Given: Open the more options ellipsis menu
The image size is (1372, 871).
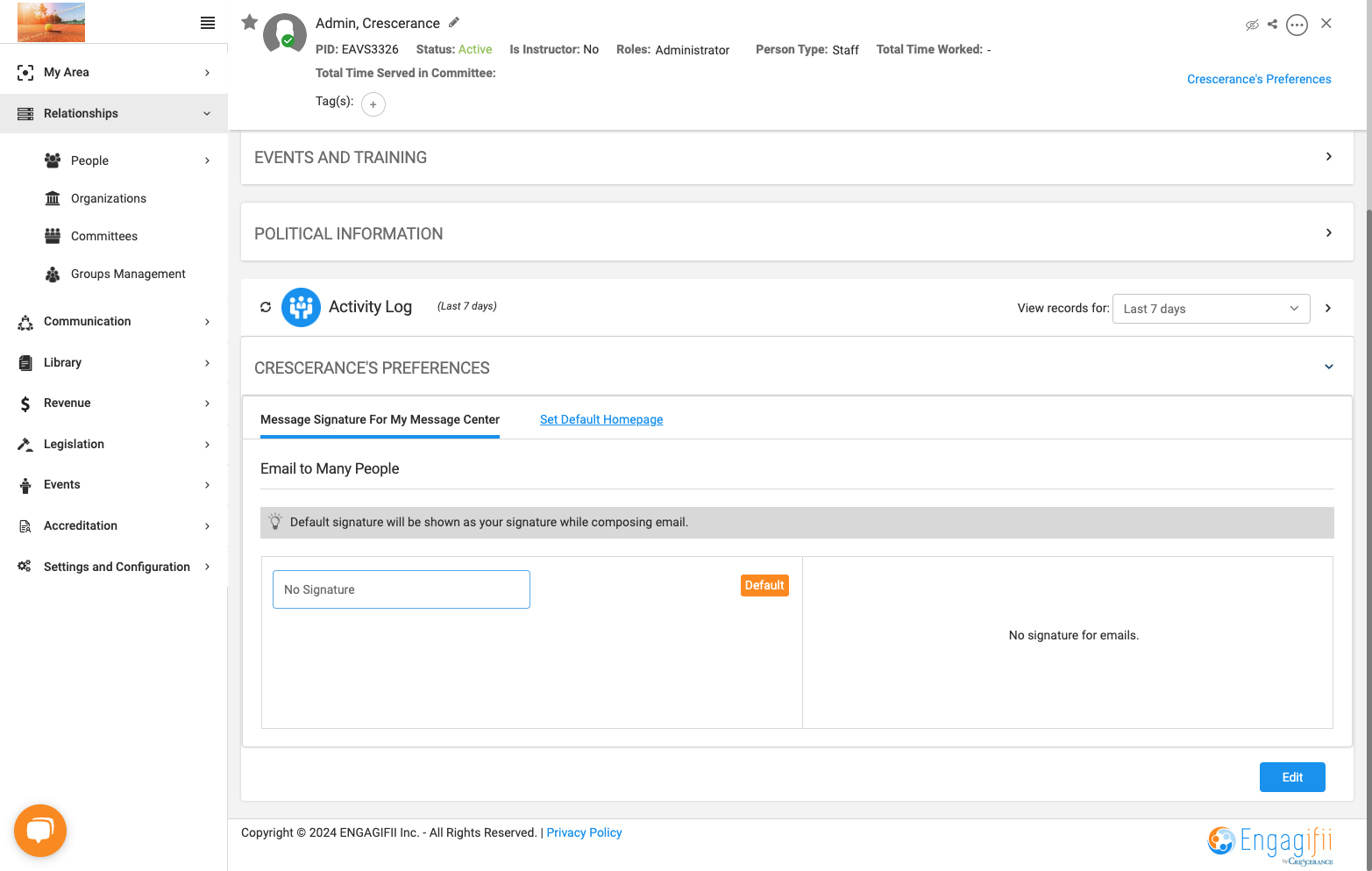Looking at the screenshot, I should pos(1297,25).
